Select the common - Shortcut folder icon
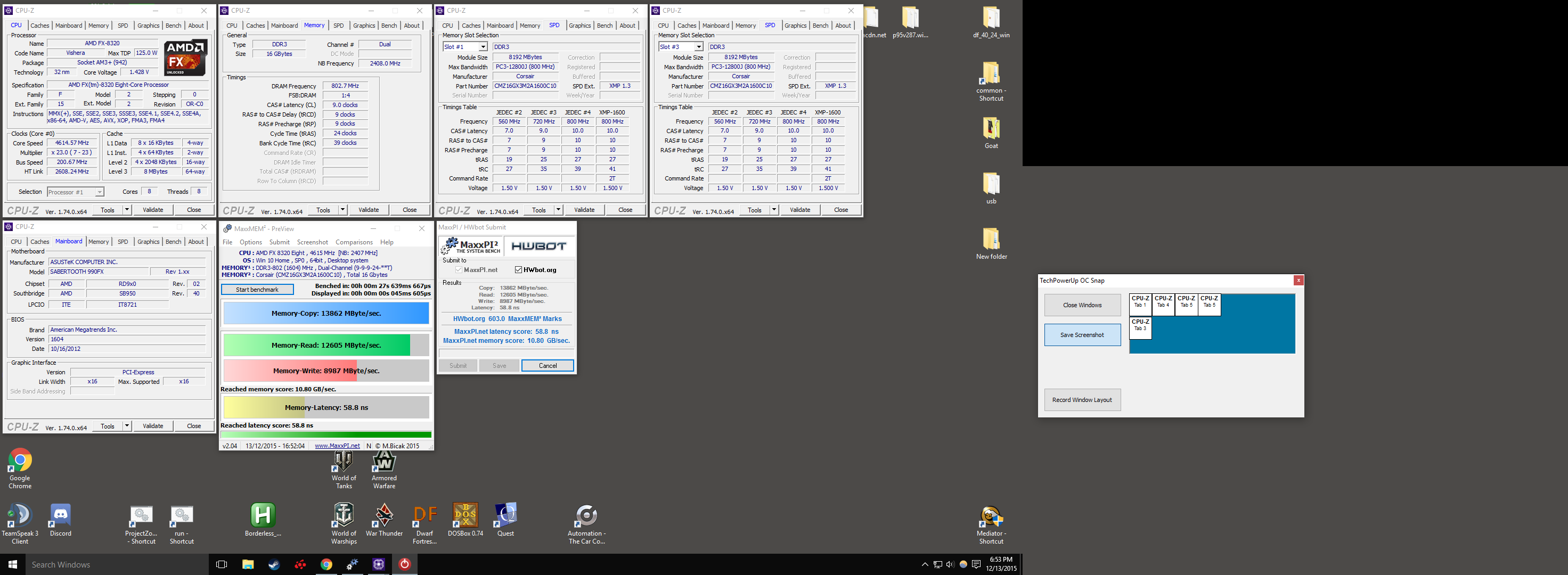Screen dimensions: 1568x575 pyautogui.click(x=991, y=81)
